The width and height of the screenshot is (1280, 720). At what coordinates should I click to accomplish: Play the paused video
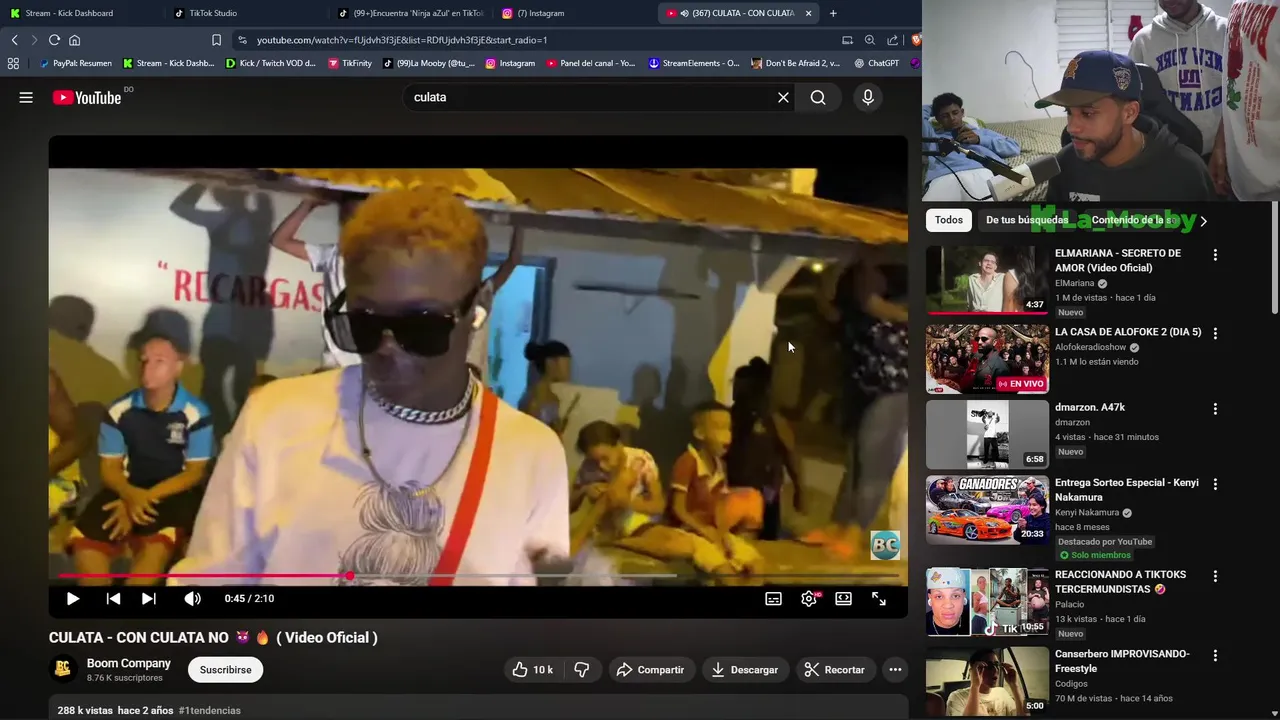point(73,598)
